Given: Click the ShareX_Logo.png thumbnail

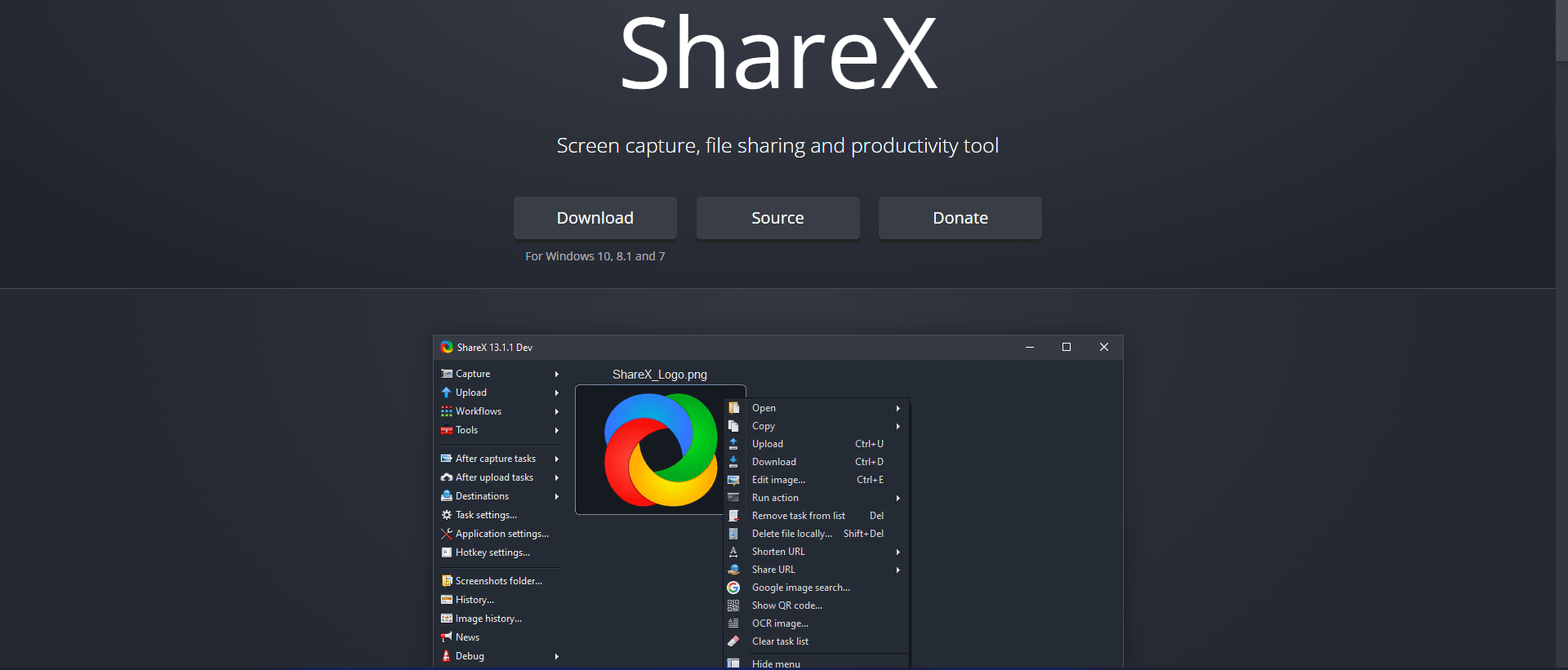Looking at the screenshot, I should pyautogui.click(x=660, y=450).
